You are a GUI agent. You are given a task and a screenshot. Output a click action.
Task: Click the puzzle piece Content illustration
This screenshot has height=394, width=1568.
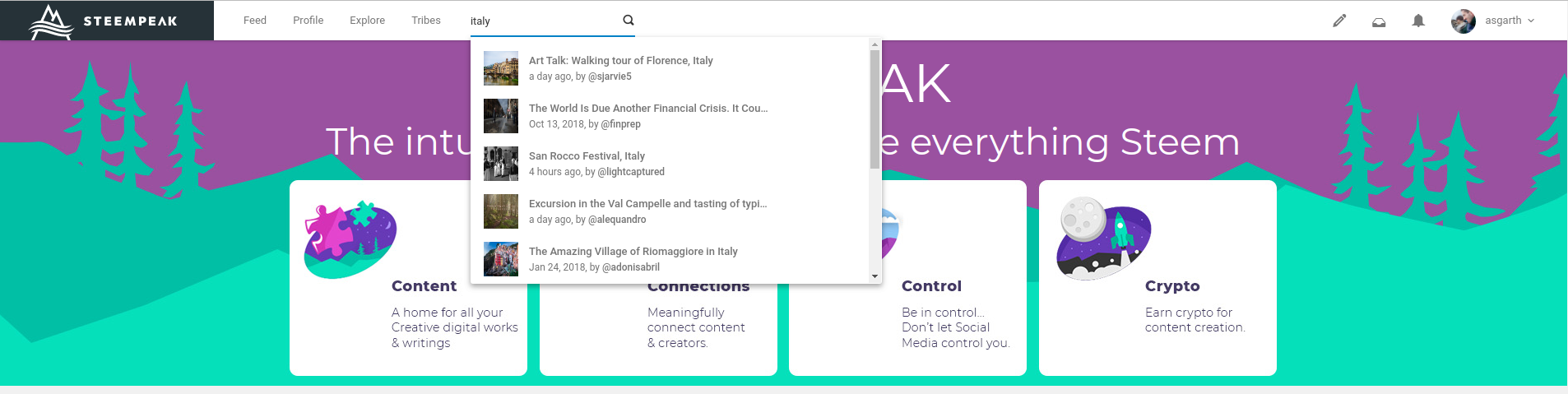click(350, 239)
